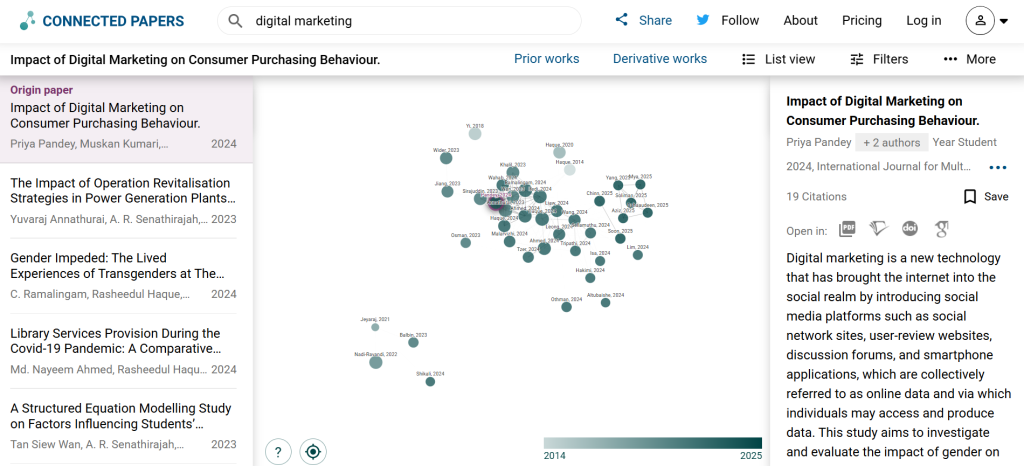Image resolution: width=1024 pixels, height=466 pixels.
Task: Expand the '+ 2 authors' list
Action: [x=890, y=143]
